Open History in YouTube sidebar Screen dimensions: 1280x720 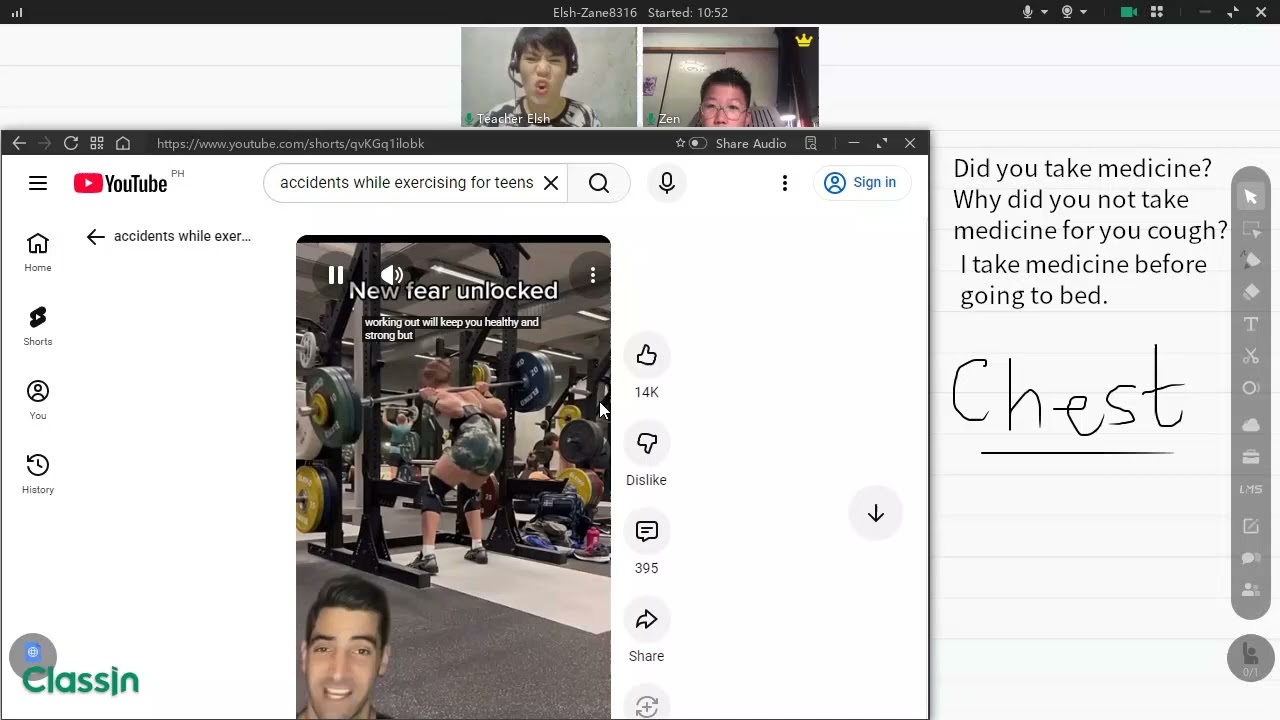coord(38,473)
